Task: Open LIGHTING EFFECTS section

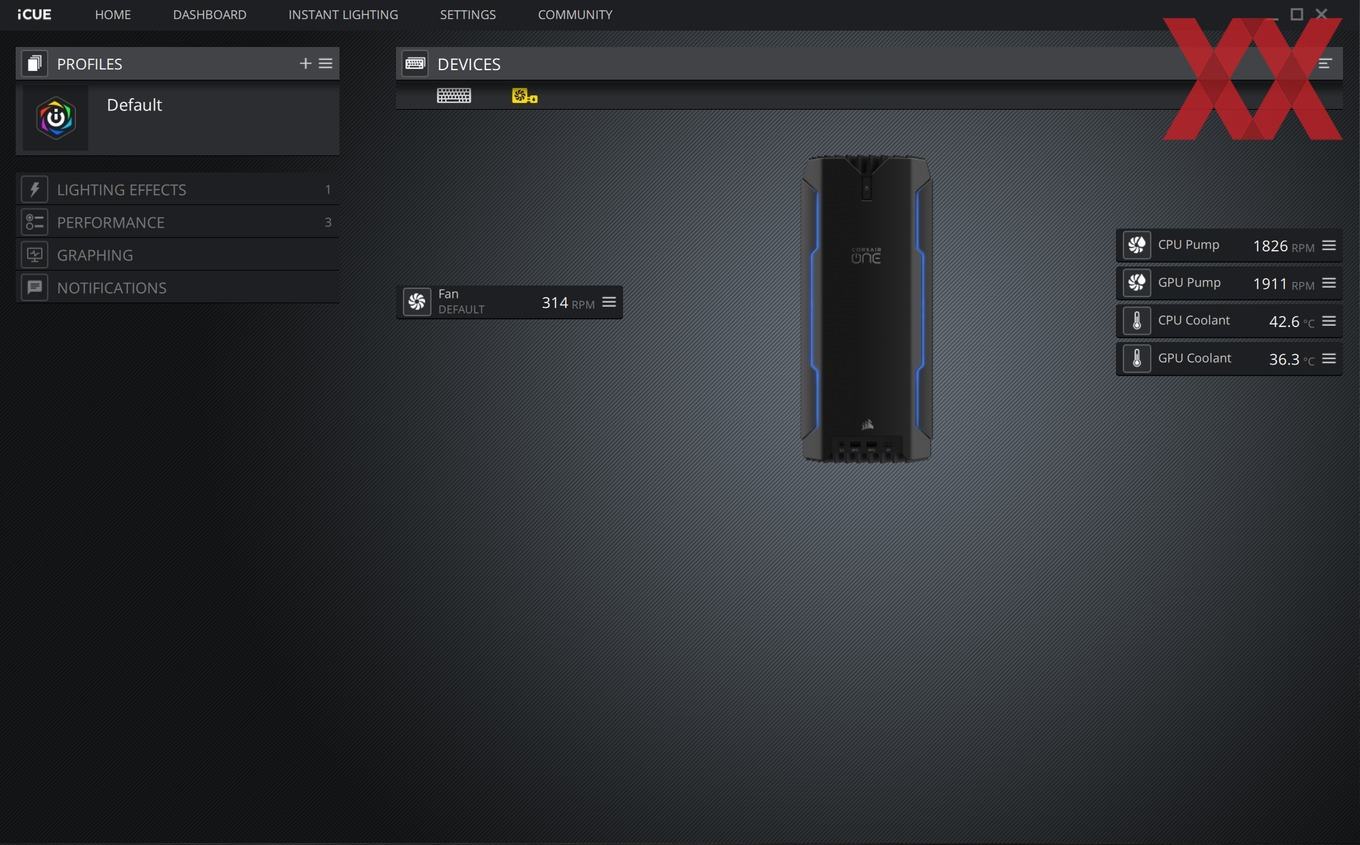Action: [178, 189]
